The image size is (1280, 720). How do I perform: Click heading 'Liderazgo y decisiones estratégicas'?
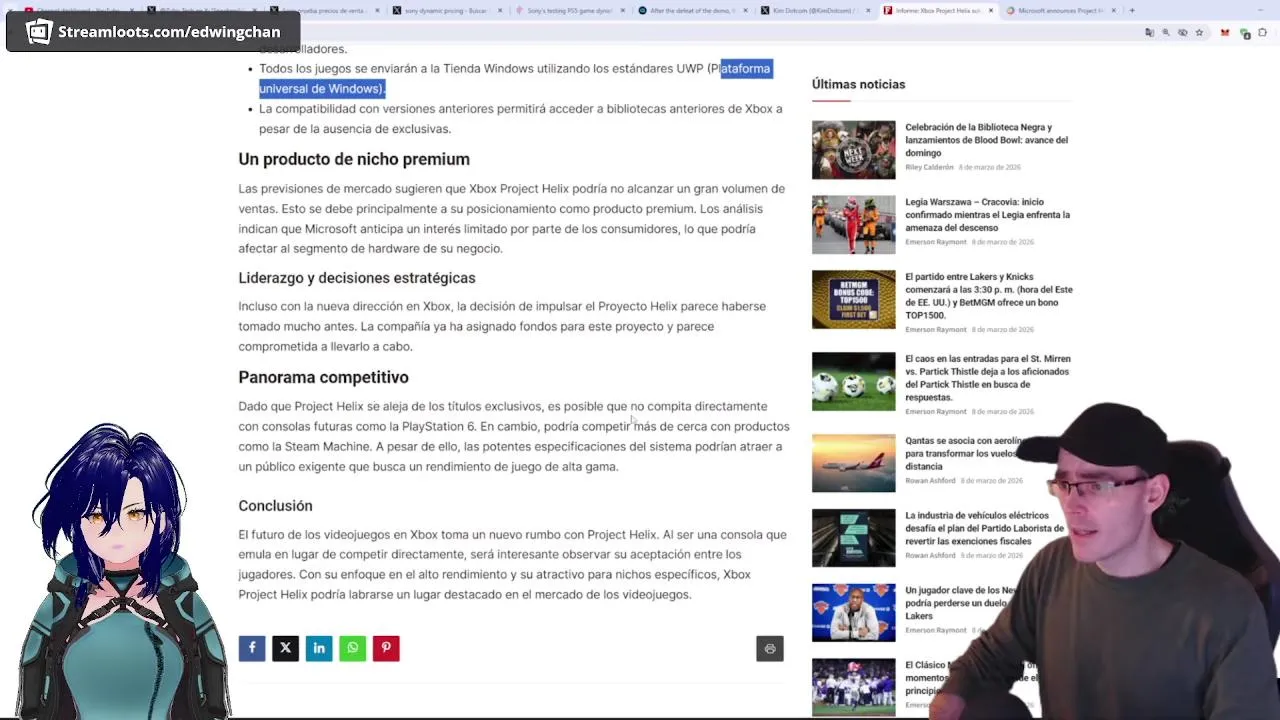[357, 278]
